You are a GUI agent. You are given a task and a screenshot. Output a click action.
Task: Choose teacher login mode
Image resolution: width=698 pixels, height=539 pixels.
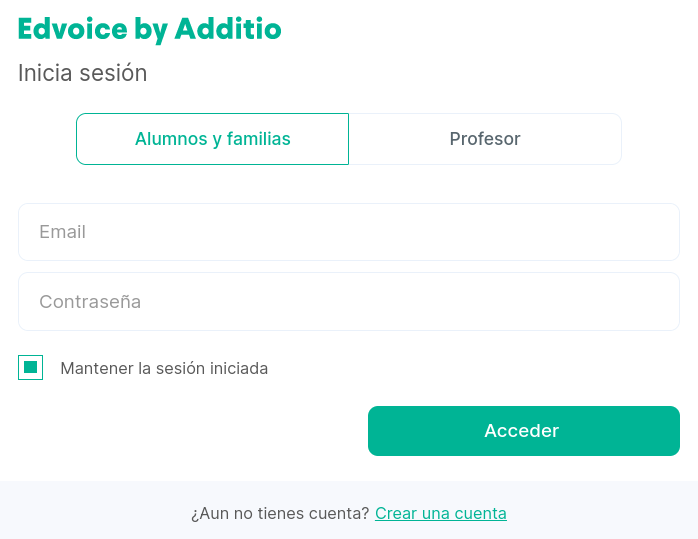pyautogui.click(x=485, y=139)
